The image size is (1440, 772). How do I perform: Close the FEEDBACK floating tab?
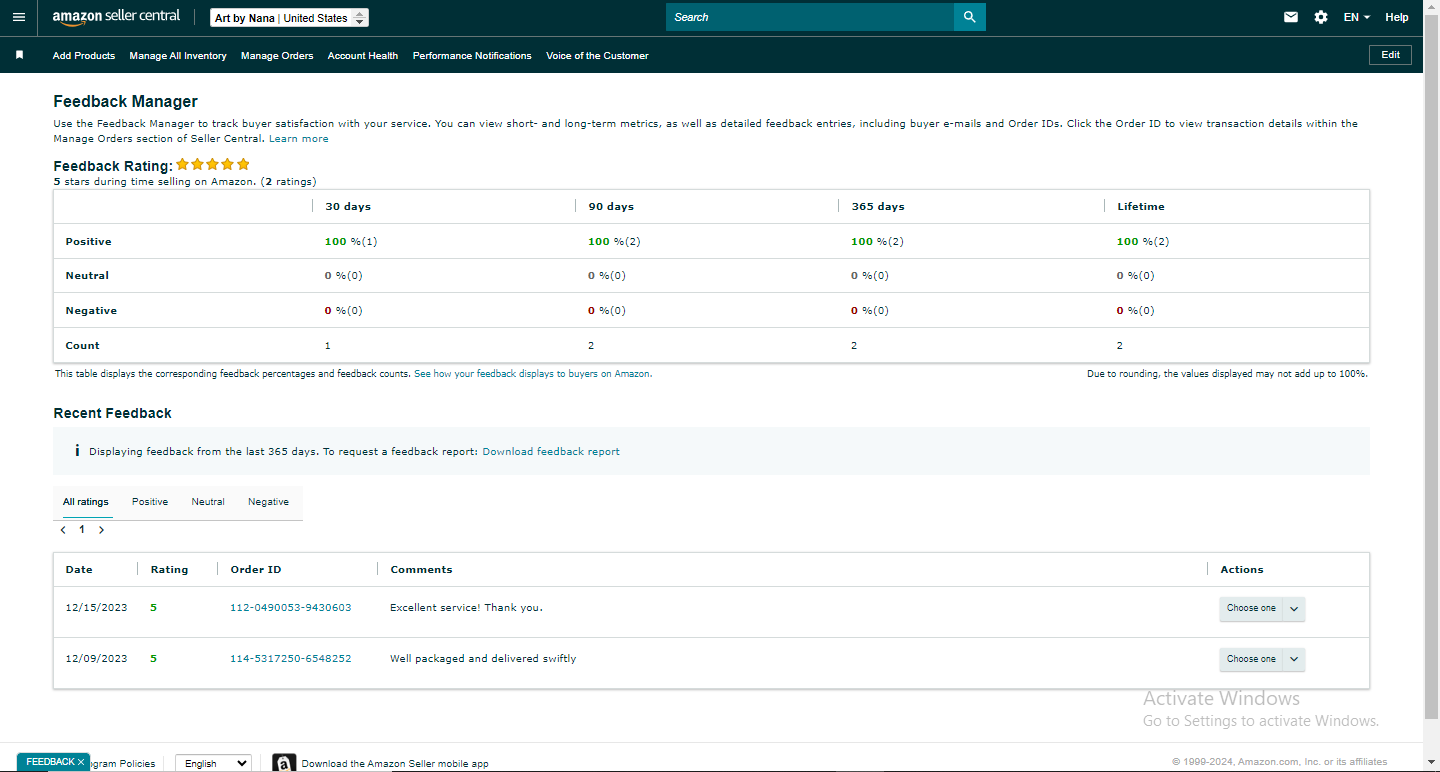coord(81,762)
